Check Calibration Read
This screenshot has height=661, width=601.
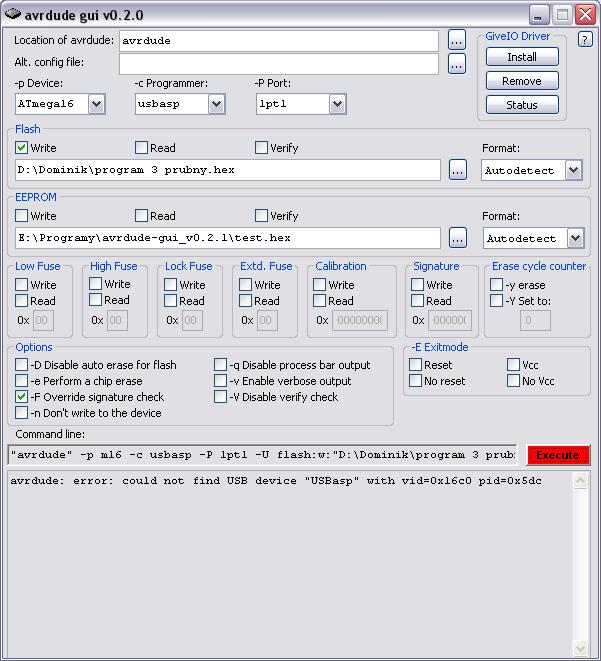pyautogui.click(x=319, y=301)
